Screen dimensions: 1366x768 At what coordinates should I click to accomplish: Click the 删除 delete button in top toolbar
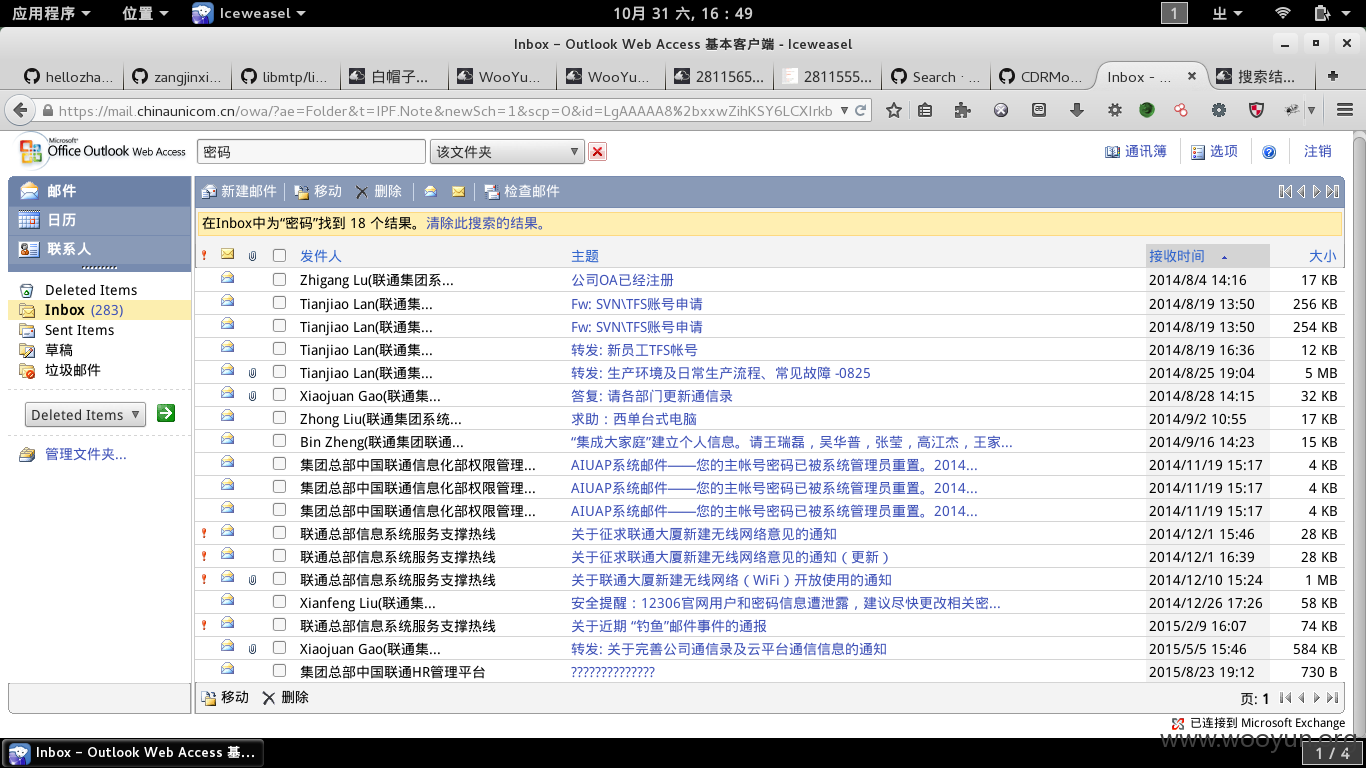(379, 191)
